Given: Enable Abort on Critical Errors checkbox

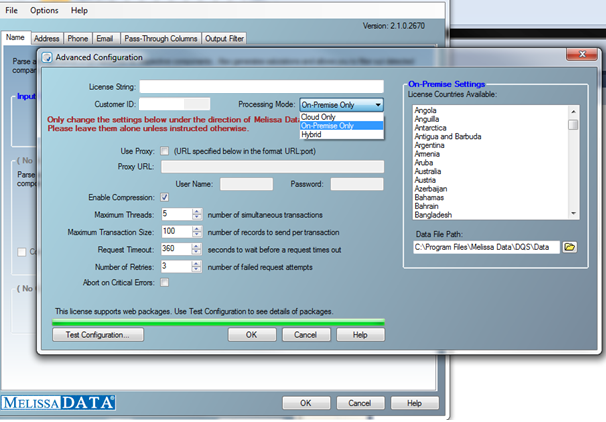Looking at the screenshot, I should pos(165,282).
